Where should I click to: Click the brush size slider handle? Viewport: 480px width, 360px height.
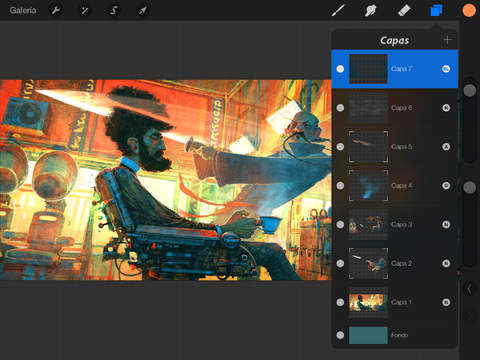tap(469, 90)
